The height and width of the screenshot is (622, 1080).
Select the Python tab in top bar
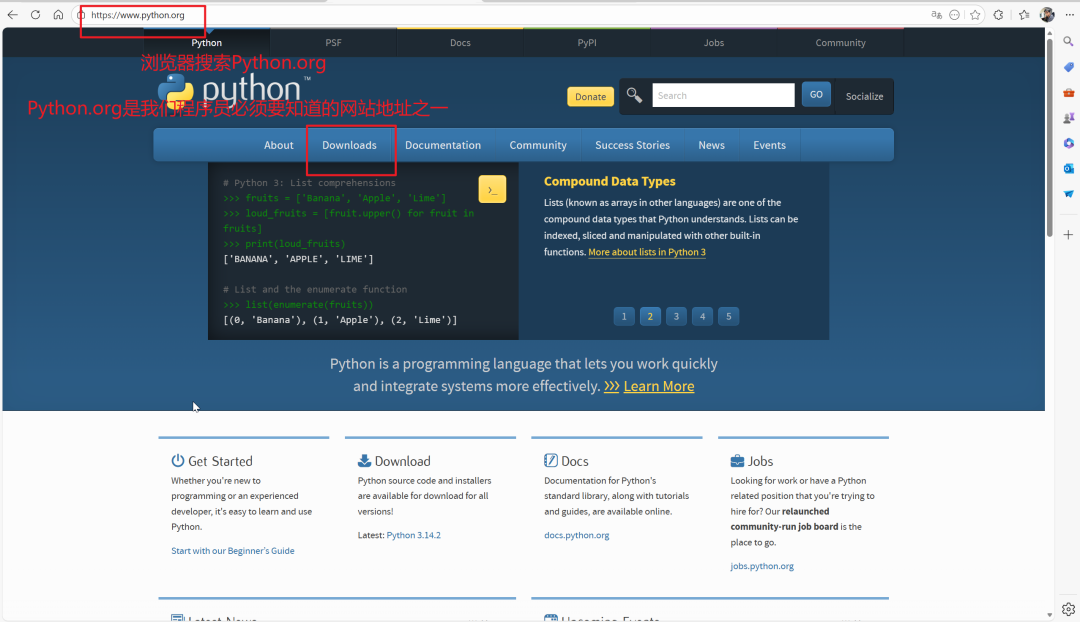pyautogui.click(x=207, y=43)
